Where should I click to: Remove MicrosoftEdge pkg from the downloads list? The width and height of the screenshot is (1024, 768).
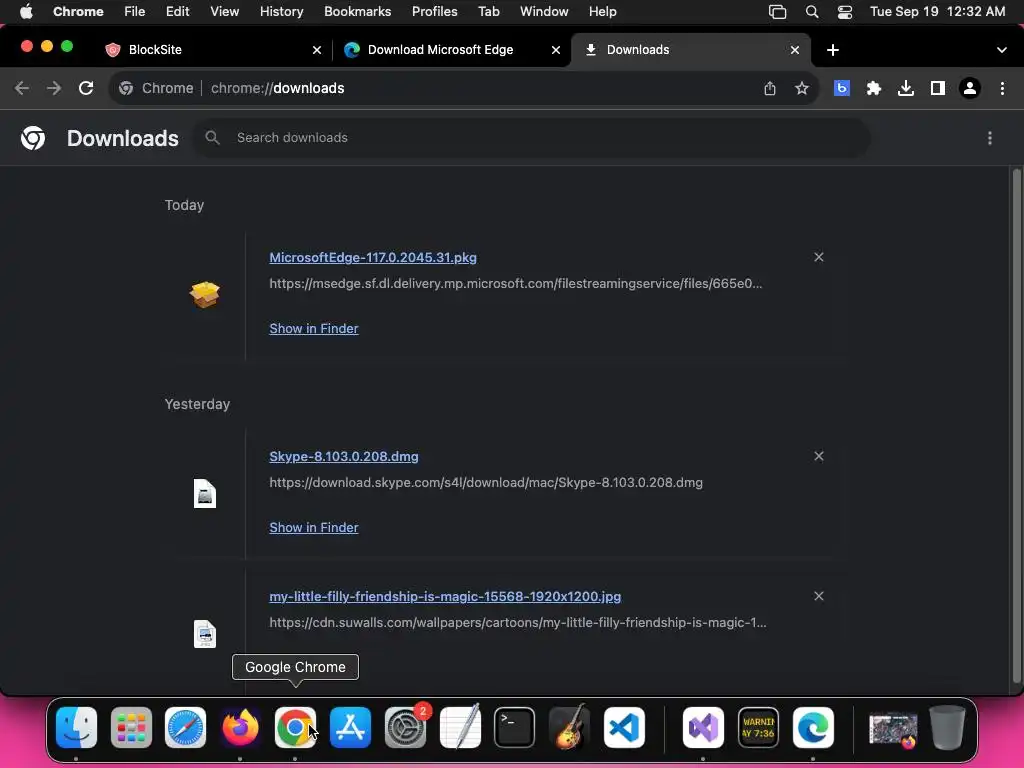[x=819, y=257]
